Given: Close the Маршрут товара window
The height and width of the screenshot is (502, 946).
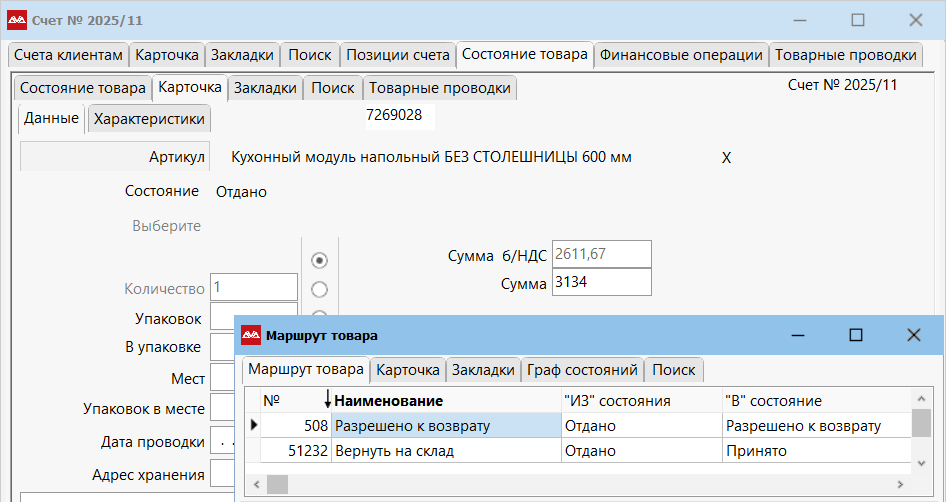Looking at the screenshot, I should pos(913,335).
